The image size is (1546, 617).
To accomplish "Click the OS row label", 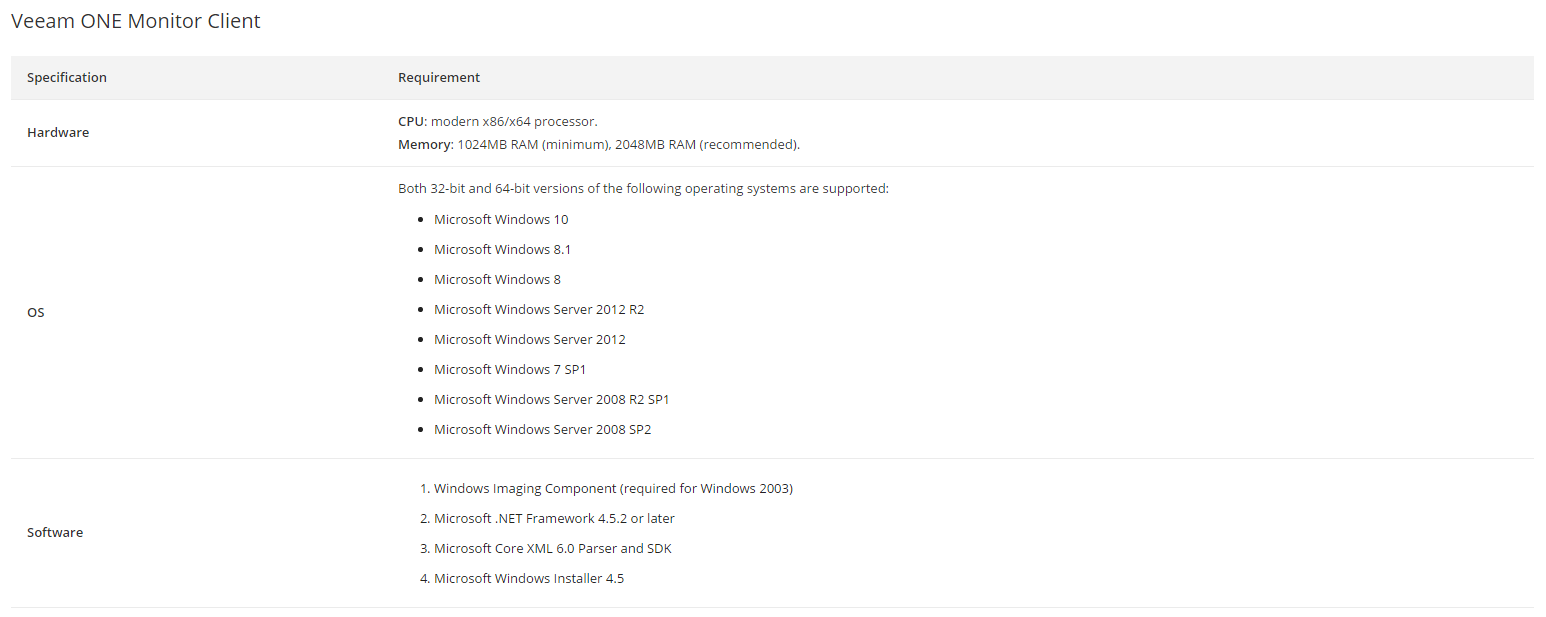I will pyautogui.click(x=36, y=312).
